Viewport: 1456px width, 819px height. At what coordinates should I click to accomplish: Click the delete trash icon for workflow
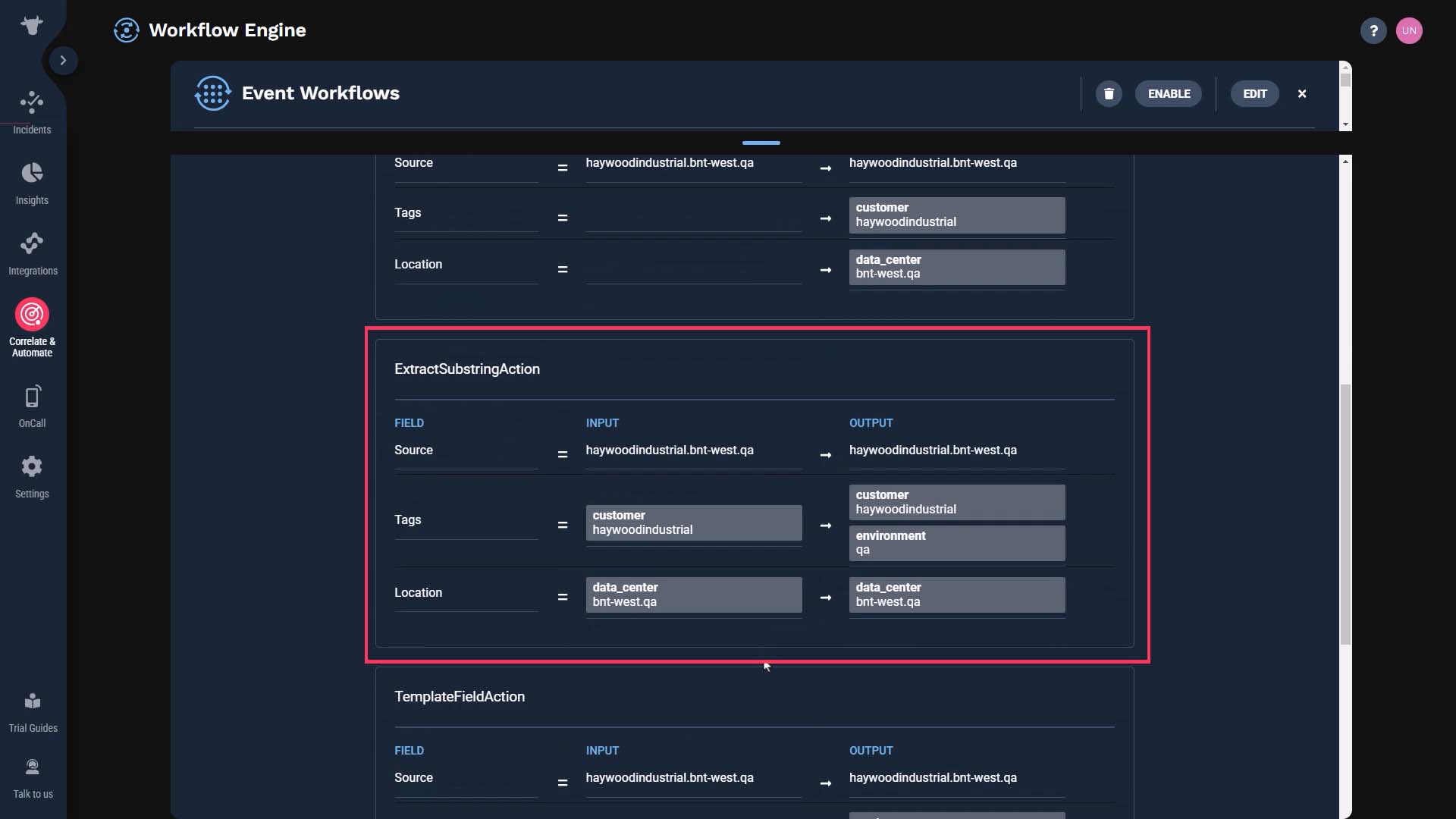point(1108,93)
